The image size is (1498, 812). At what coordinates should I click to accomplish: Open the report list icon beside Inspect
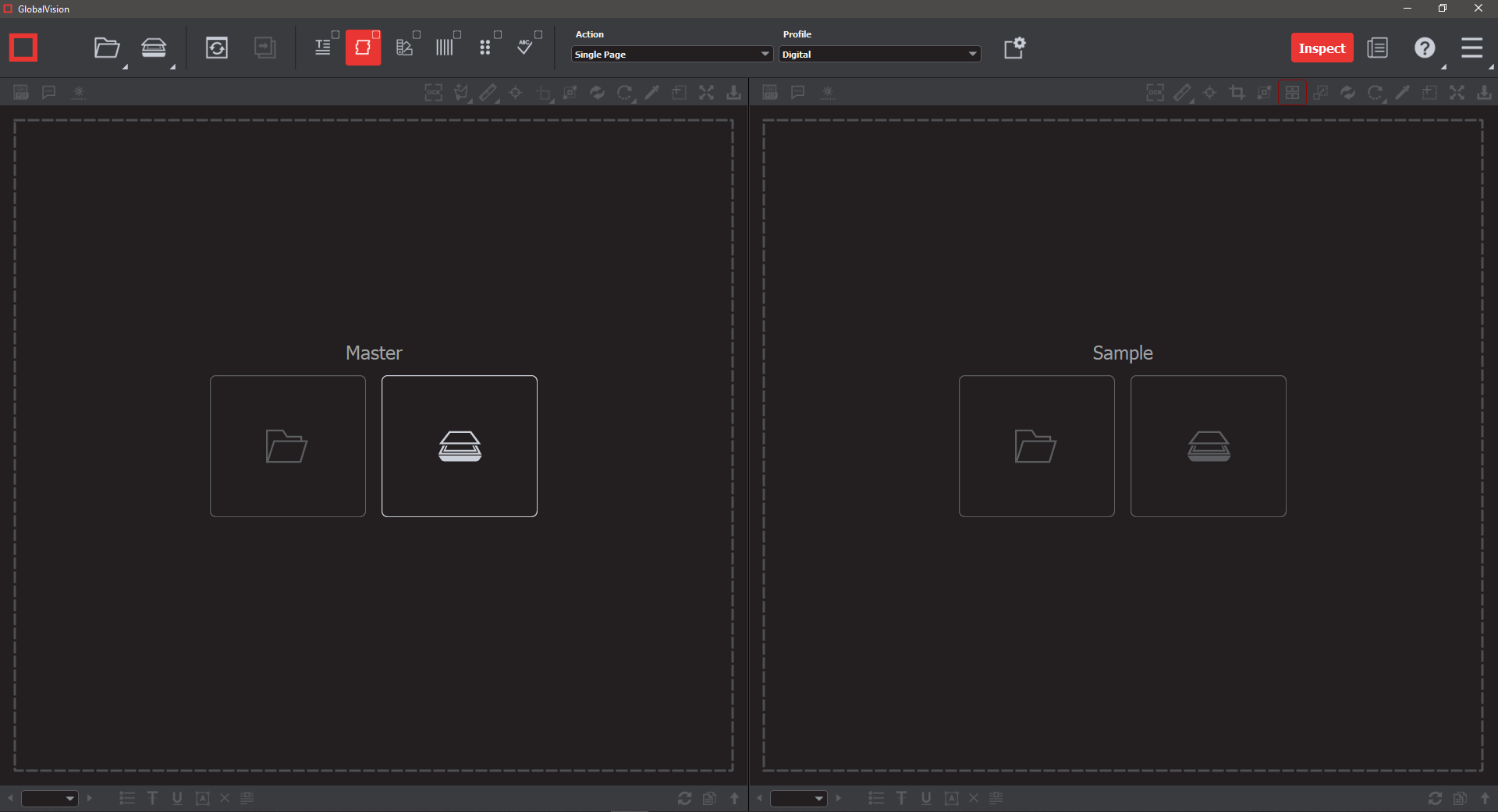pos(1377,48)
